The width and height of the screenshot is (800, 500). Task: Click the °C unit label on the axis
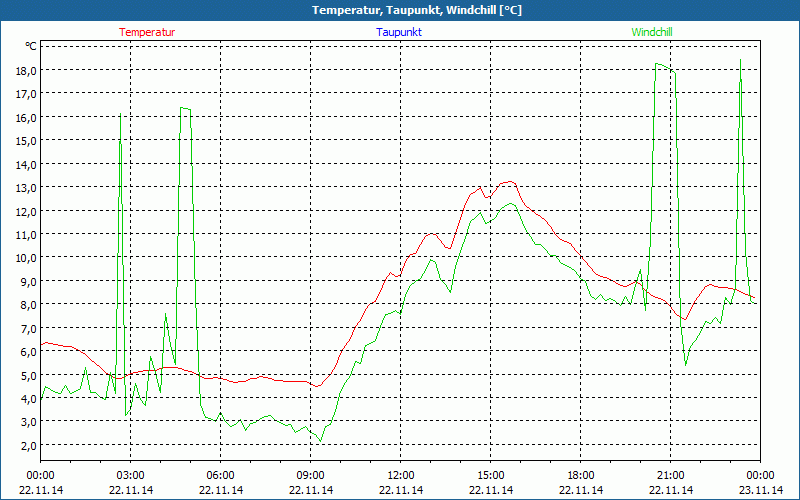click(x=31, y=46)
